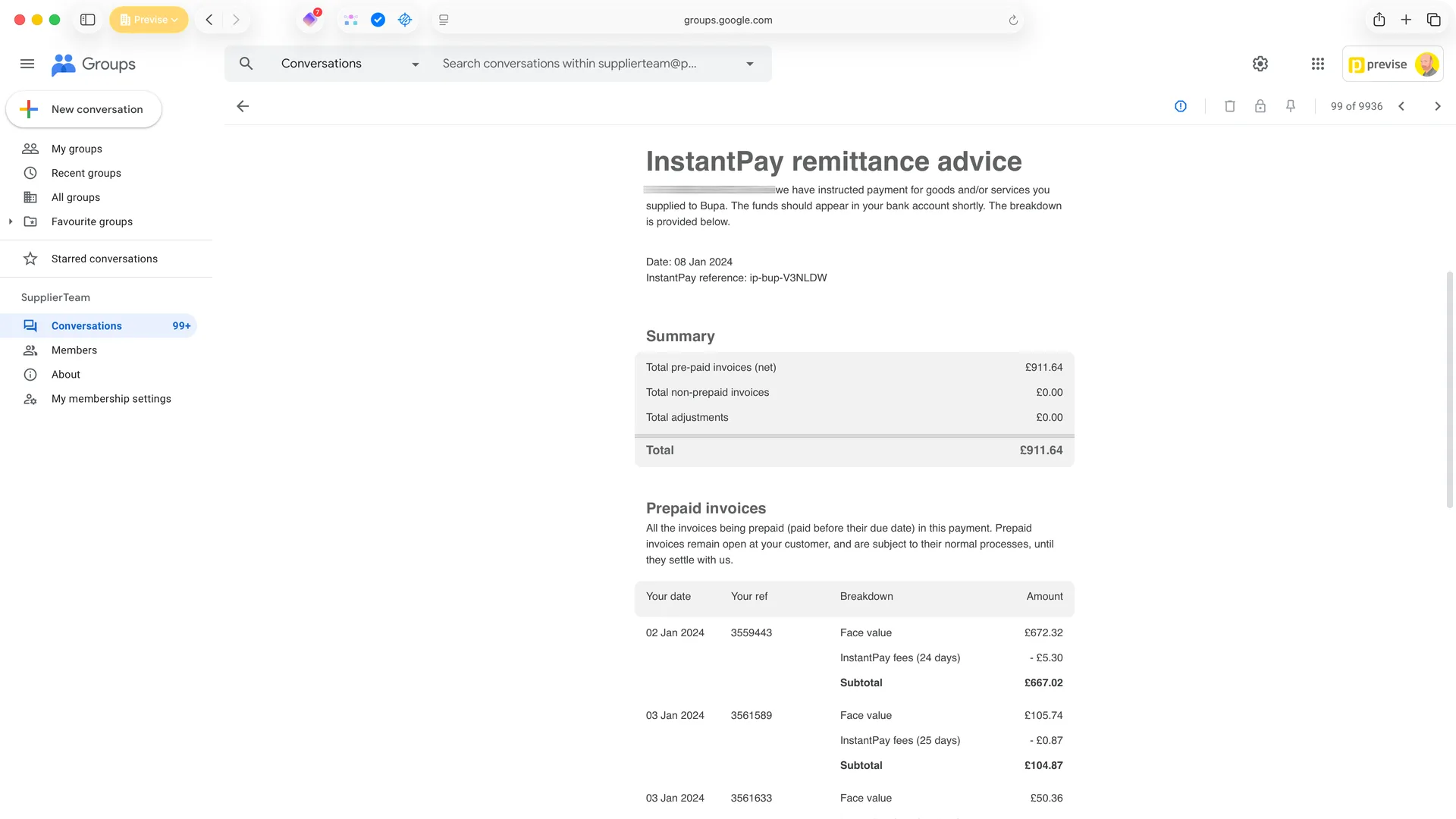Screen dimensions: 1456x819
Task: Lock the conversation with padlock icon
Action: 1260,106
